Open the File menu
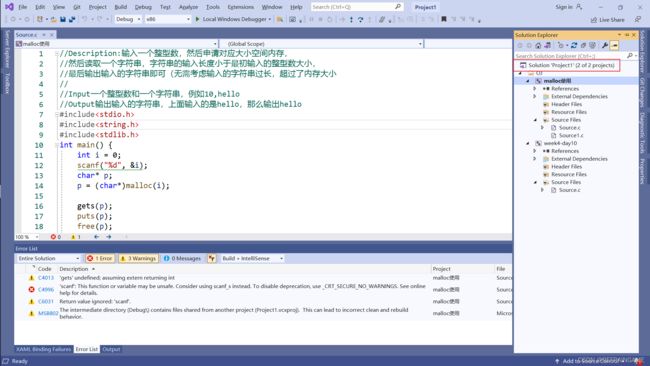 coord(22,7)
